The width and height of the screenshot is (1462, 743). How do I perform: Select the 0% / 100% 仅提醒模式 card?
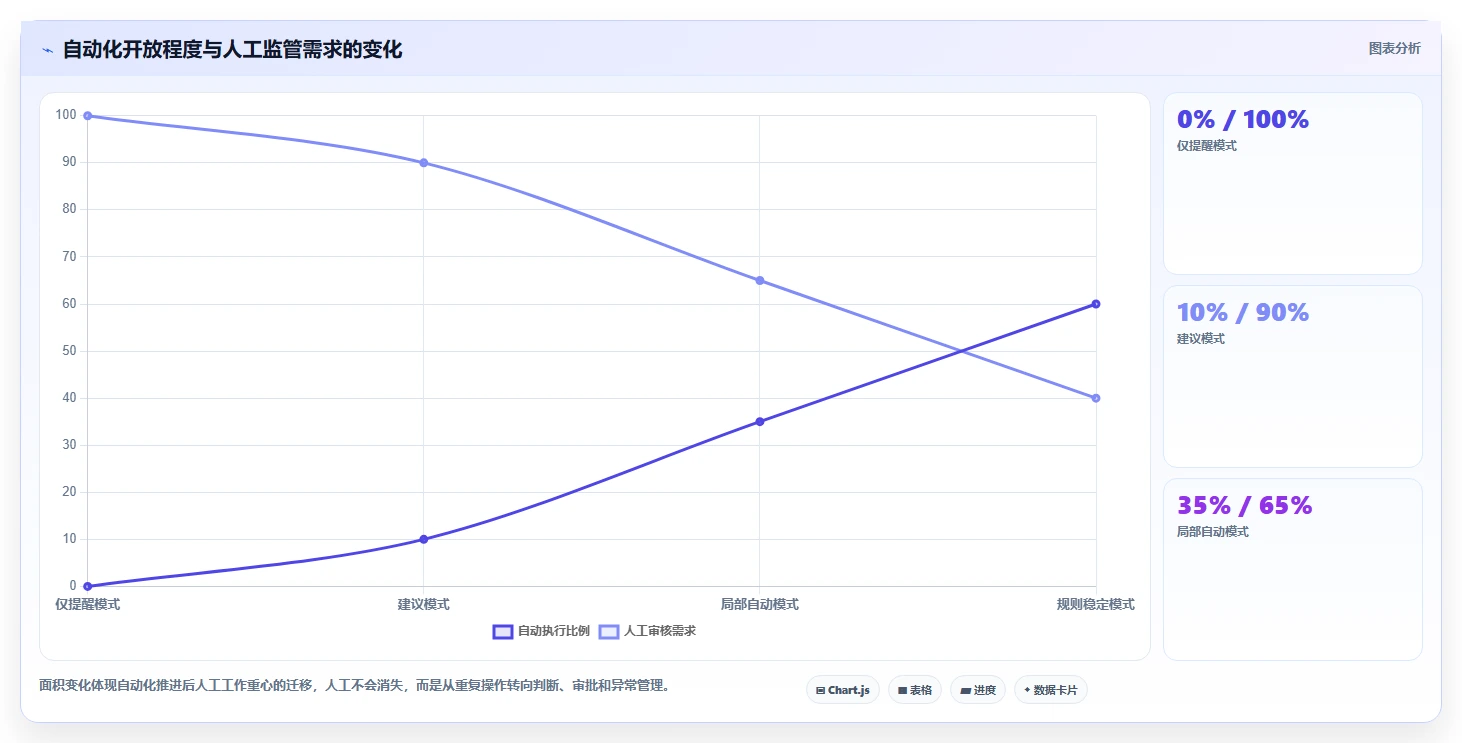[1292, 183]
